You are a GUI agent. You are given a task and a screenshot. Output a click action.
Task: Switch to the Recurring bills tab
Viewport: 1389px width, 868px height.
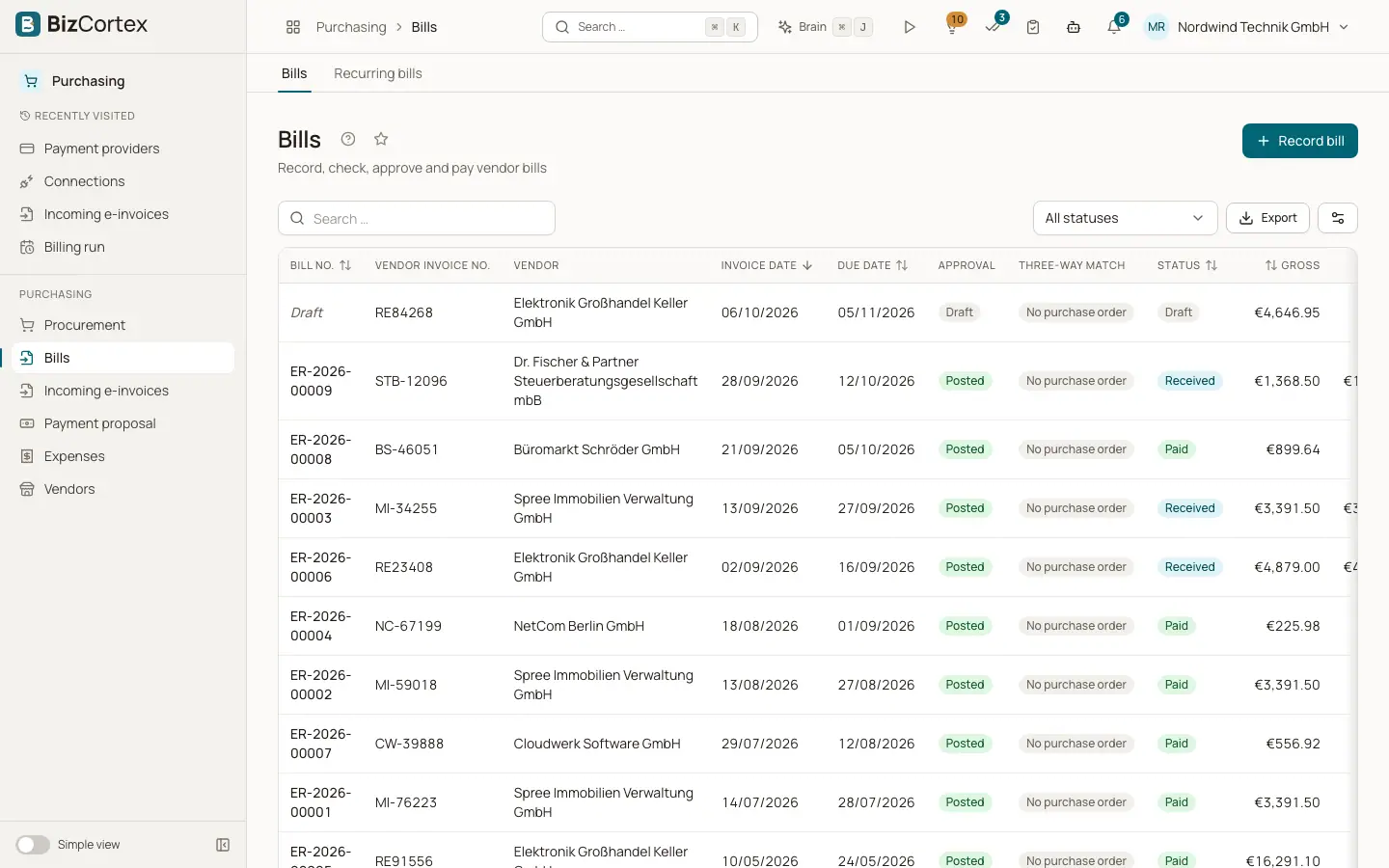click(377, 73)
